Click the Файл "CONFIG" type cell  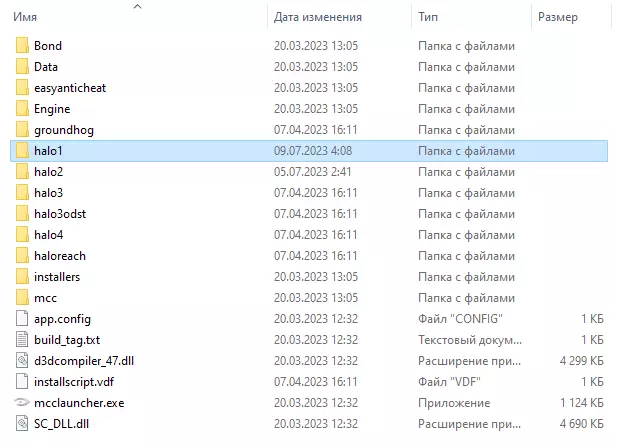(x=460, y=319)
